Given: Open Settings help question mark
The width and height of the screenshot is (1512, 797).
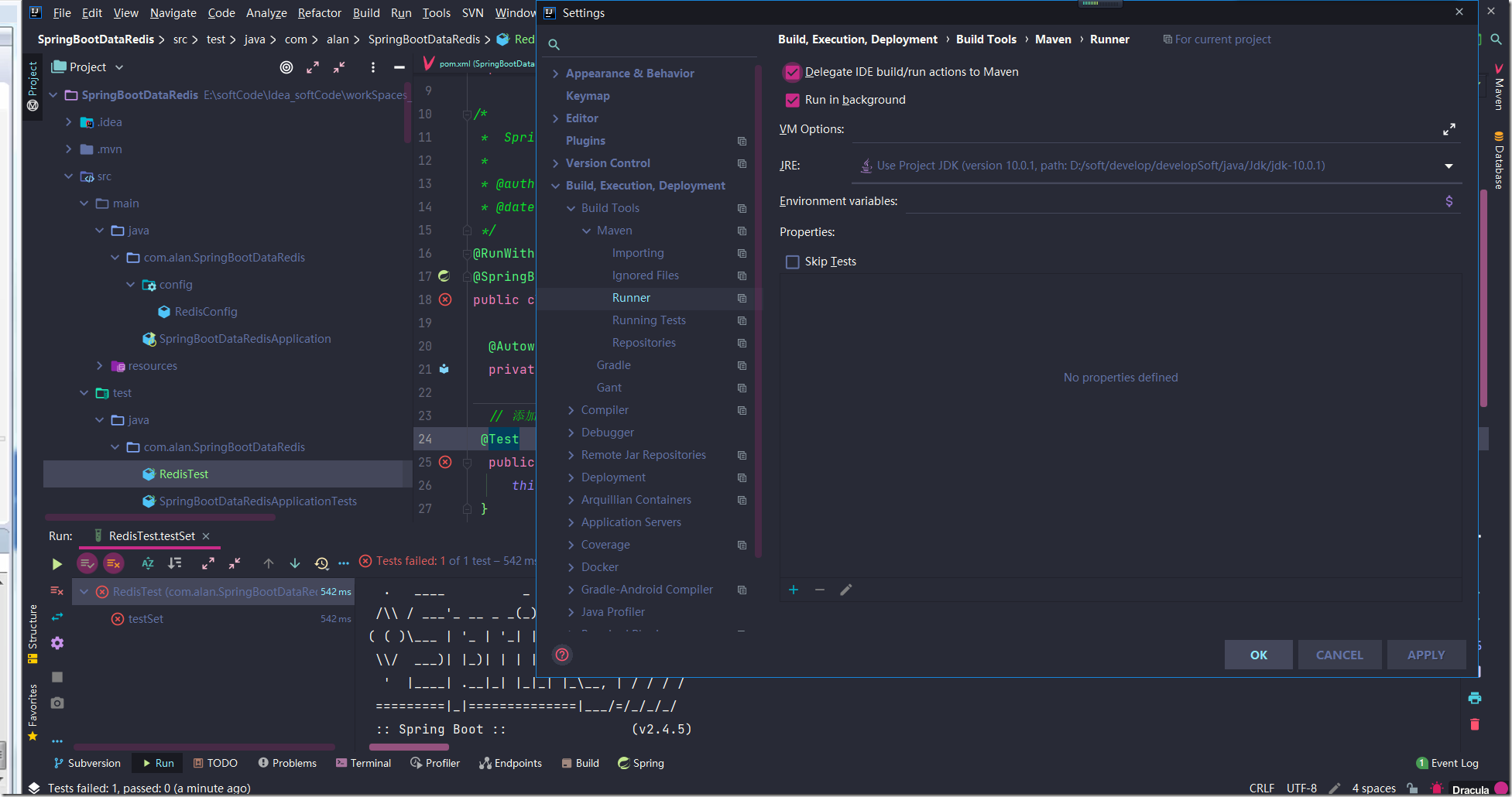Looking at the screenshot, I should click(x=562, y=655).
